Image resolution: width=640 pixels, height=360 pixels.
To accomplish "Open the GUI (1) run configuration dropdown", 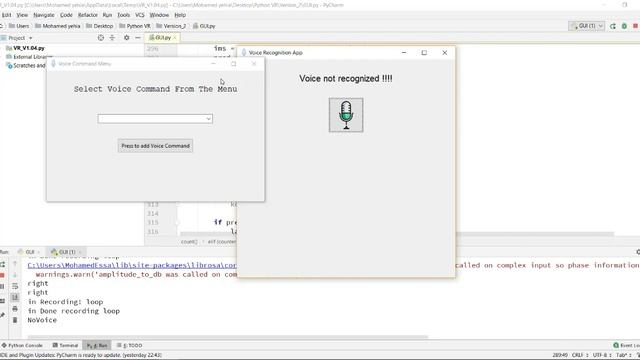I will (x=587, y=26).
